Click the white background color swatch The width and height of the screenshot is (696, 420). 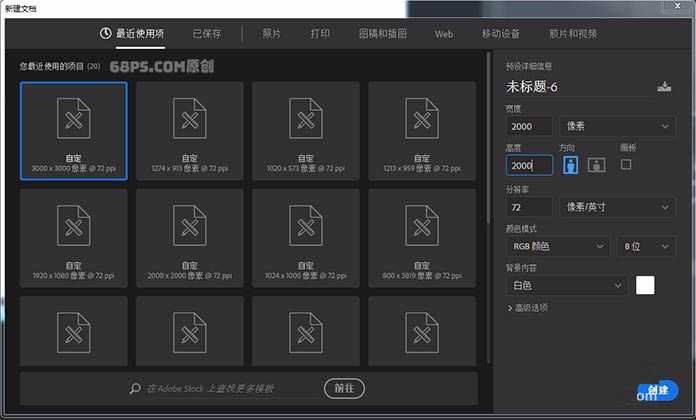coord(645,285)
